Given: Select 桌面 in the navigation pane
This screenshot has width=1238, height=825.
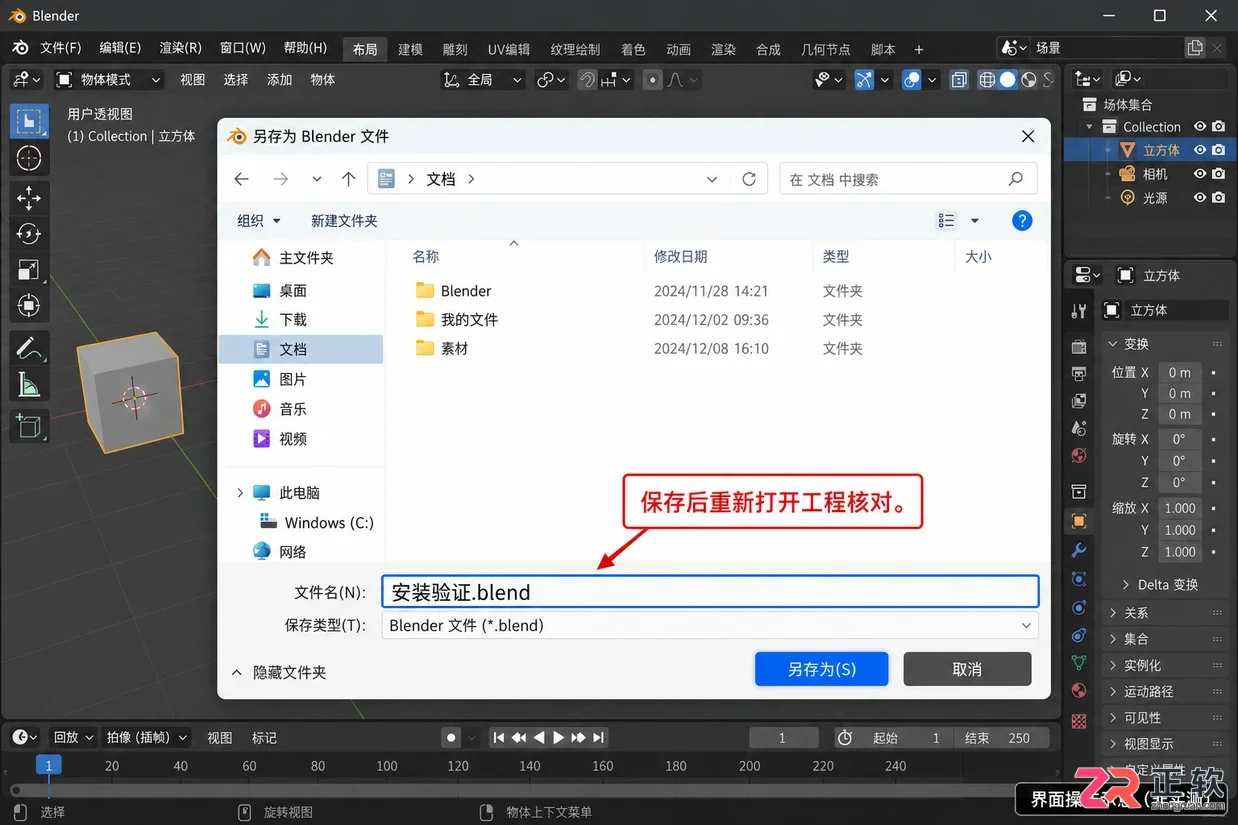Looking at the screenshot, I should (292, 291).
